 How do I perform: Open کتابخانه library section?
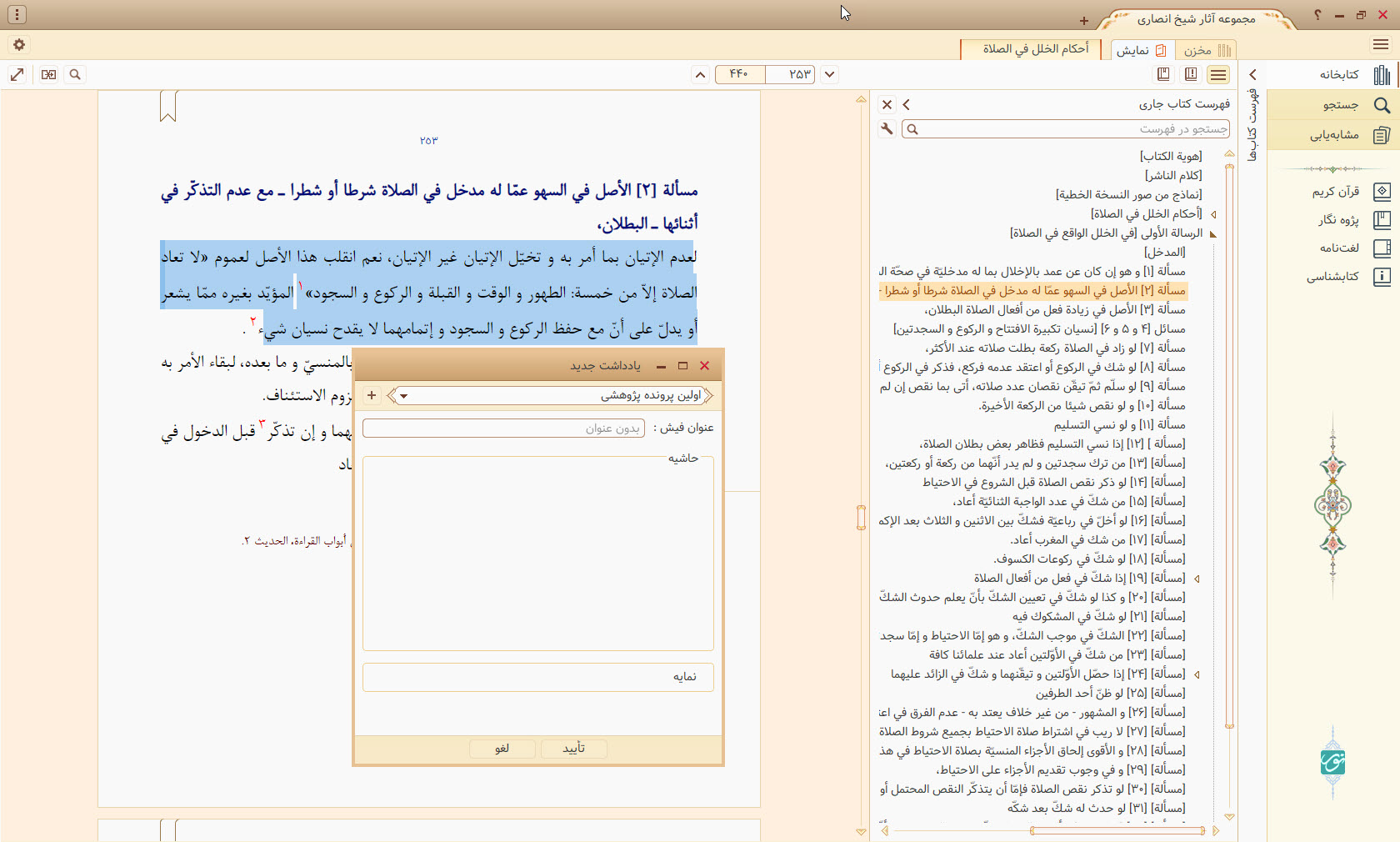point(1333,74)
